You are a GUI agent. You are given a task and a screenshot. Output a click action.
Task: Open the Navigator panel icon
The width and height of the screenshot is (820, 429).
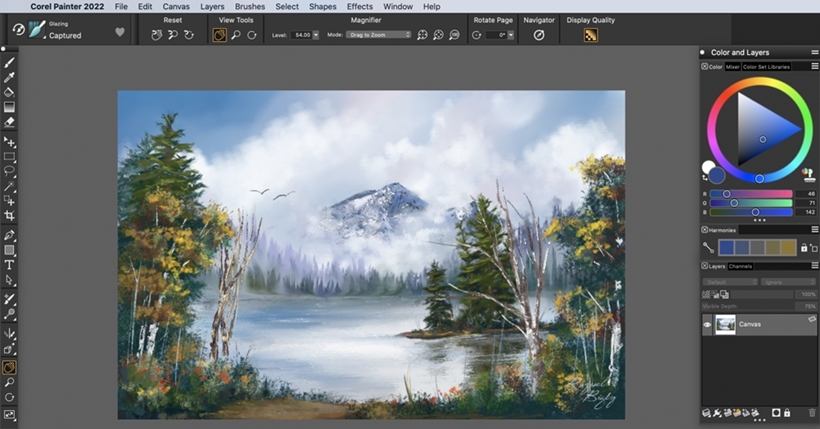[x=539, y=35]
